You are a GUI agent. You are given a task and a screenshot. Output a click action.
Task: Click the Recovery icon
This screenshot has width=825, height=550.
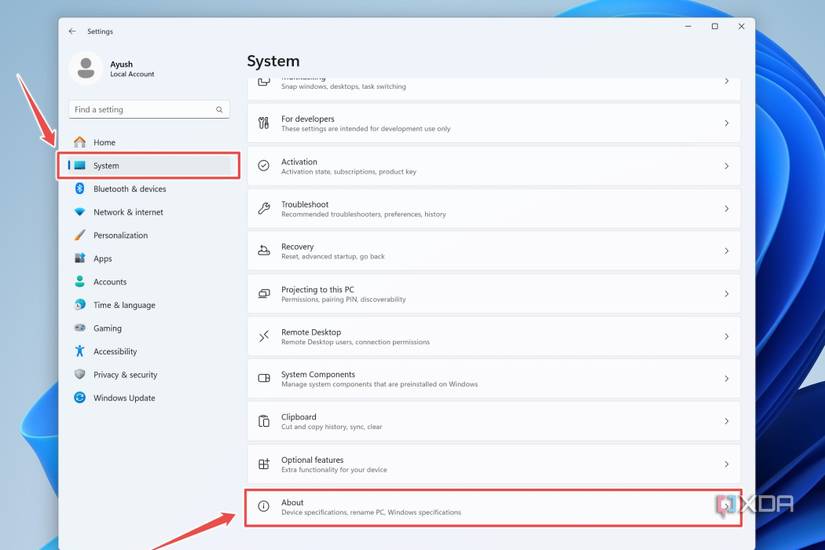[264, 251]
